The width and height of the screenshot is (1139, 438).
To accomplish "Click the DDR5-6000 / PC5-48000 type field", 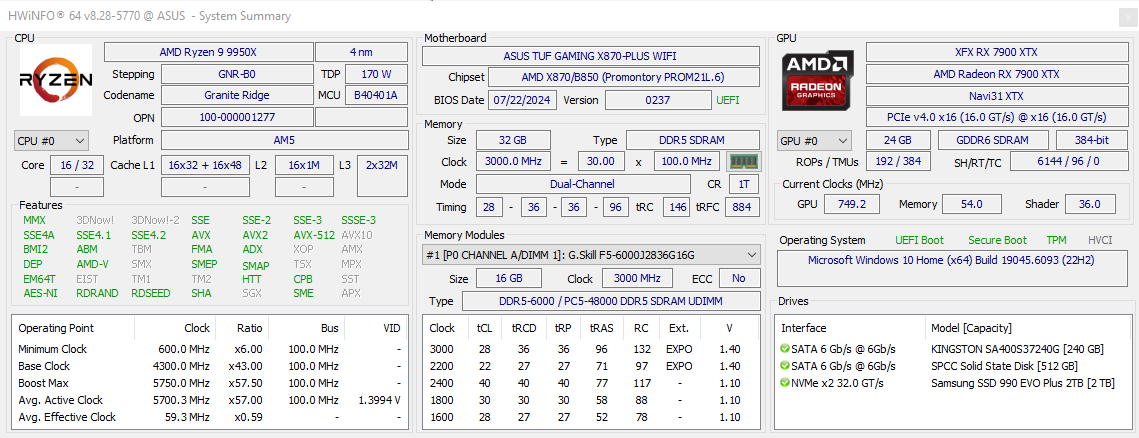I will 611,301.
